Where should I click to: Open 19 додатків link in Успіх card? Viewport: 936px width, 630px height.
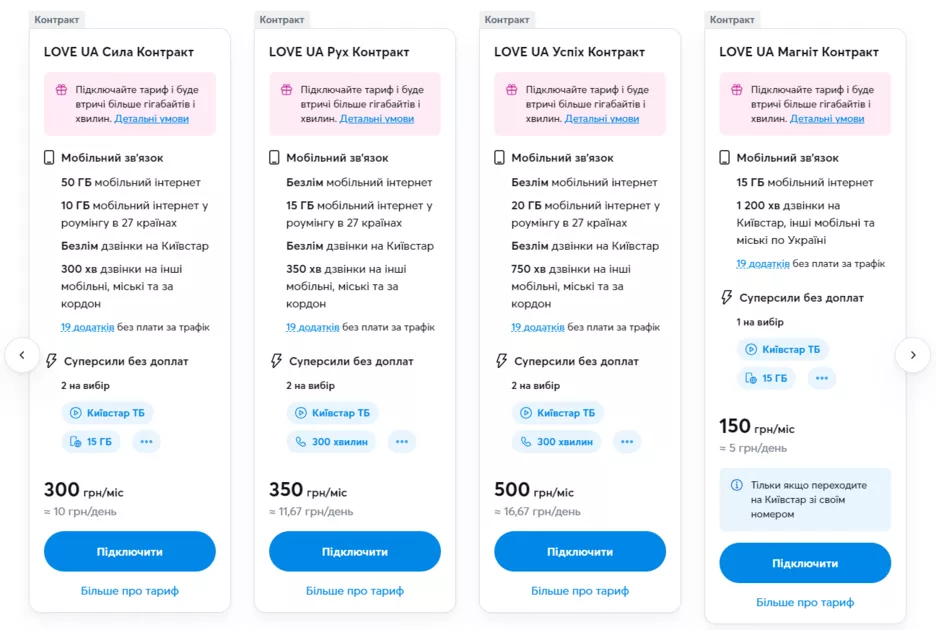[537, 327]
